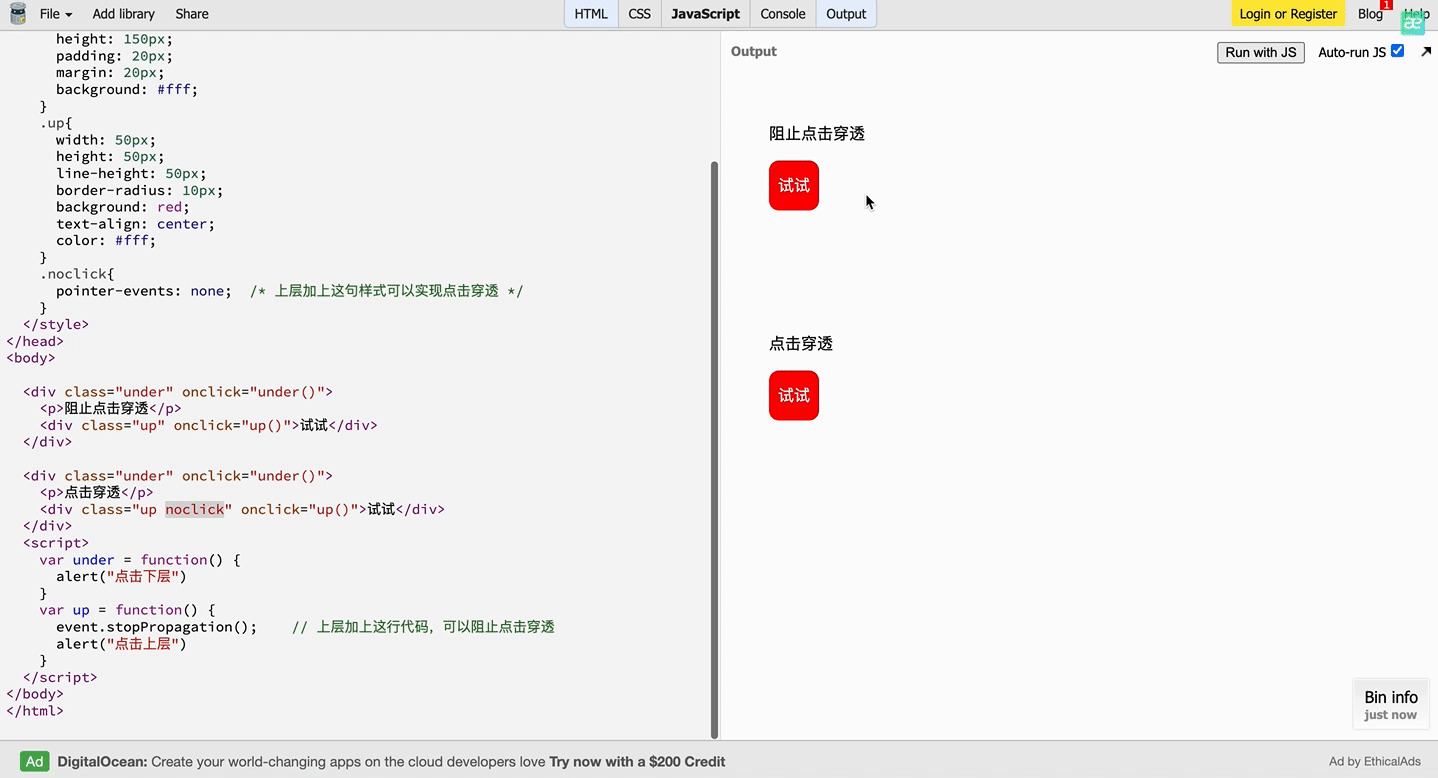Pop out the output with the arrow icon
1438x778 pixels.
[1426, 51]
